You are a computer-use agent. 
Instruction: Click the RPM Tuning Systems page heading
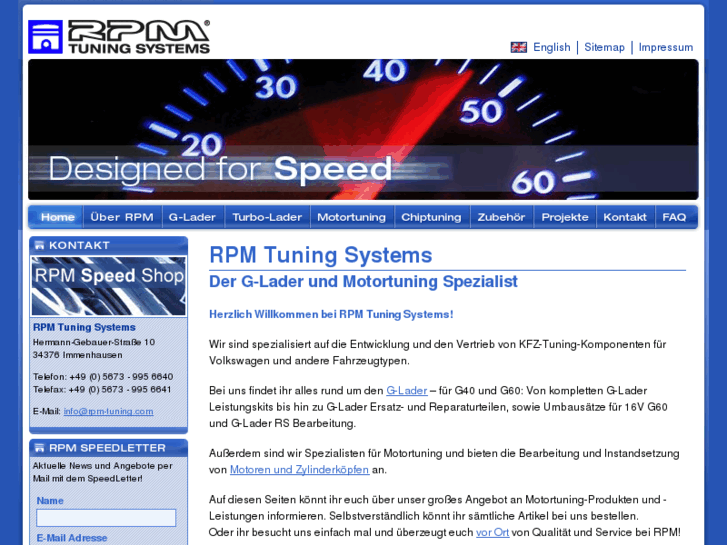(x=321, y=255)
